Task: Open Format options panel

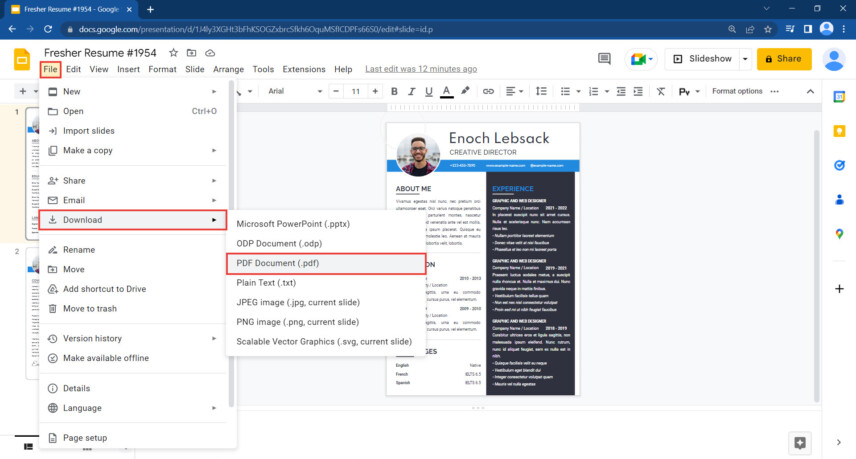Action: pos(737,91)
